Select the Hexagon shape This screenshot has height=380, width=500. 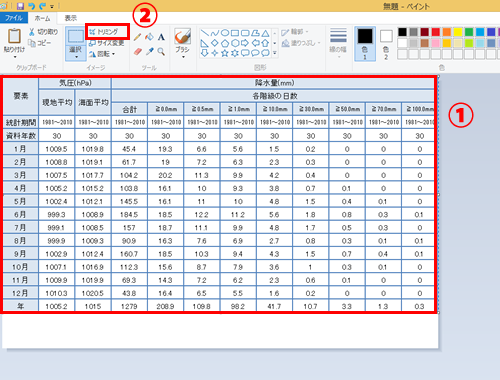point(235,43)
